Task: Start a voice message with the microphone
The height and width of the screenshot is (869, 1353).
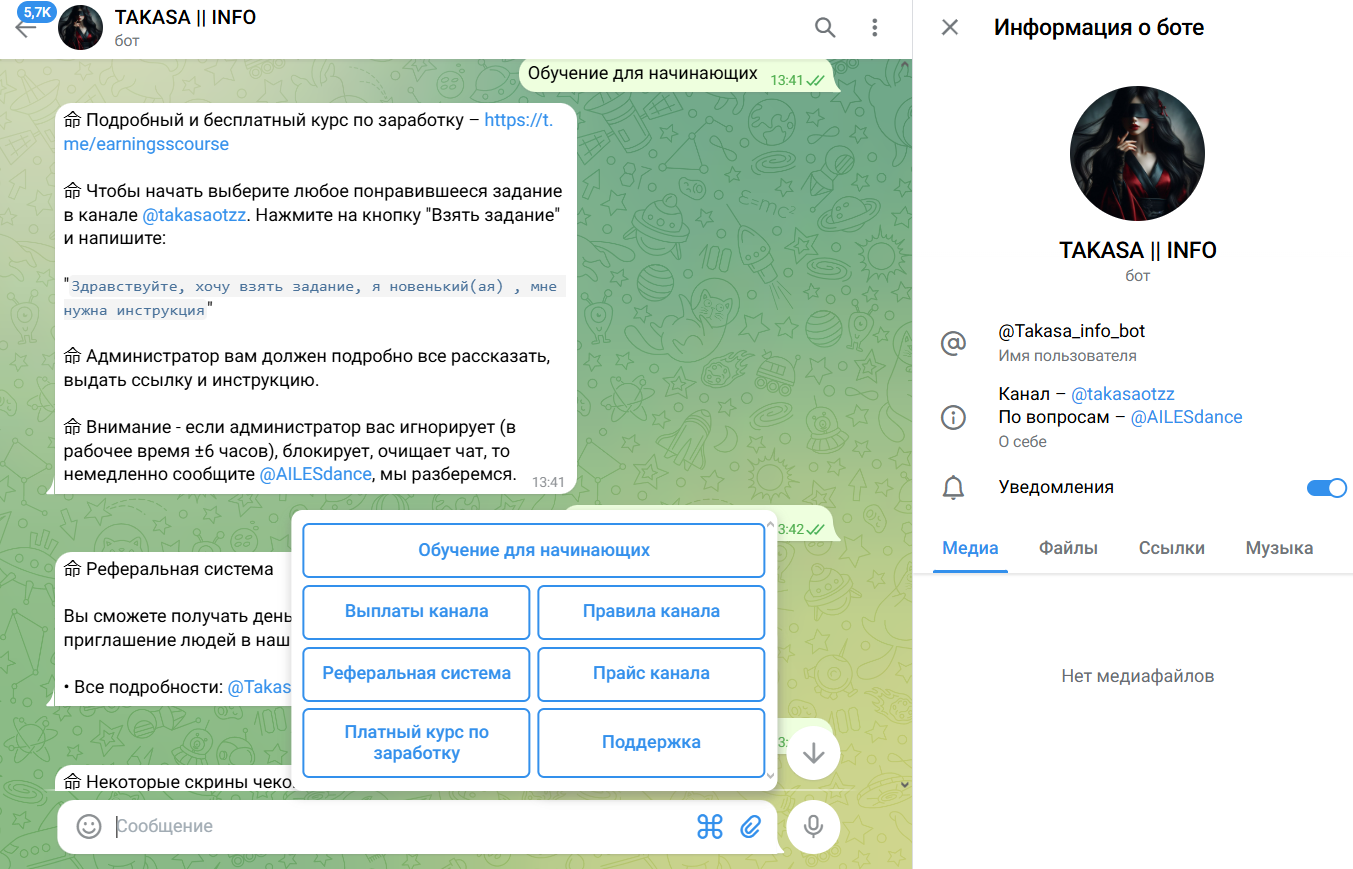Action: coord(813,826)
